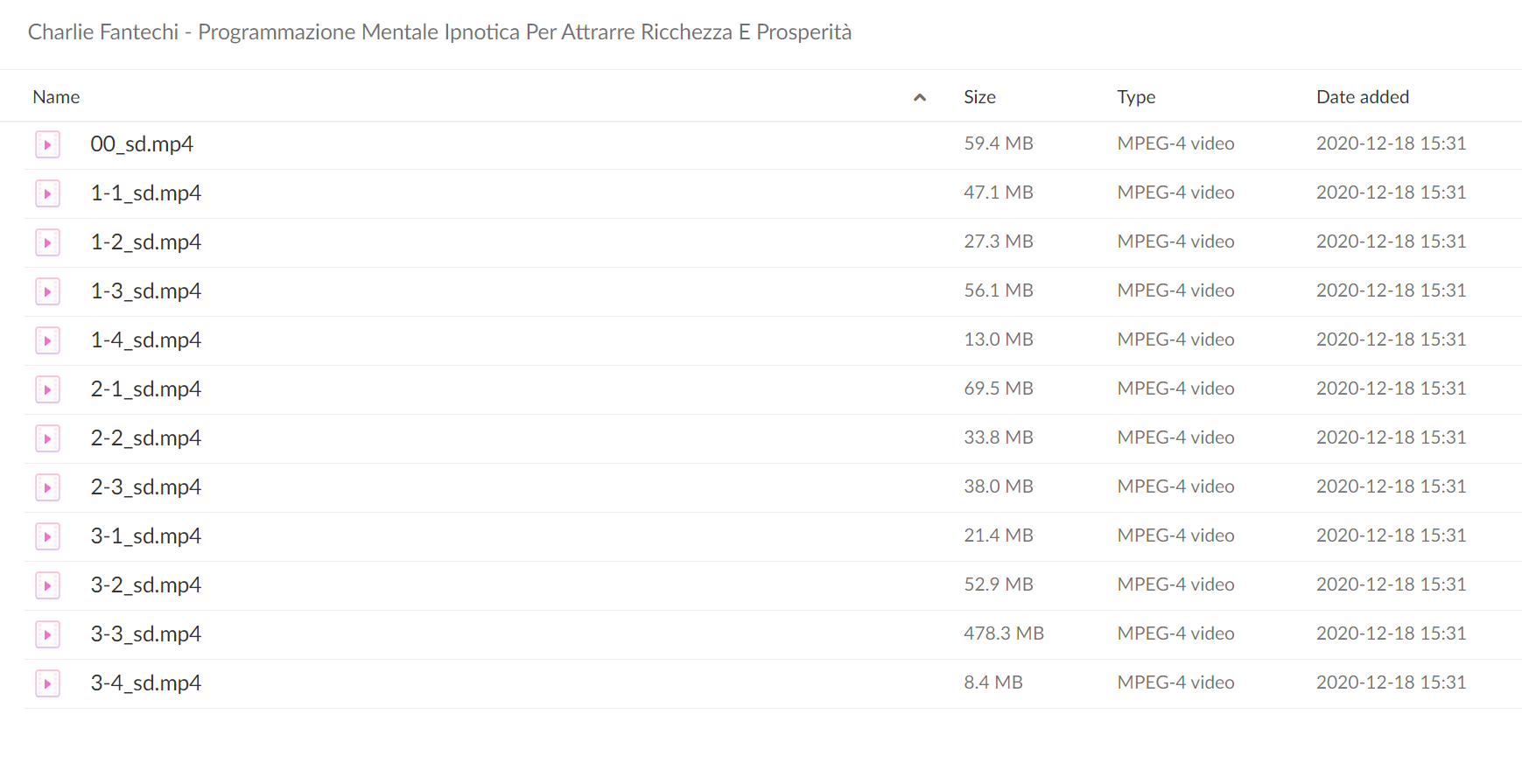Toggle sort order with the Name column arrow
Viewport: 1522px width, 784px height.
[x=919, y=97]
